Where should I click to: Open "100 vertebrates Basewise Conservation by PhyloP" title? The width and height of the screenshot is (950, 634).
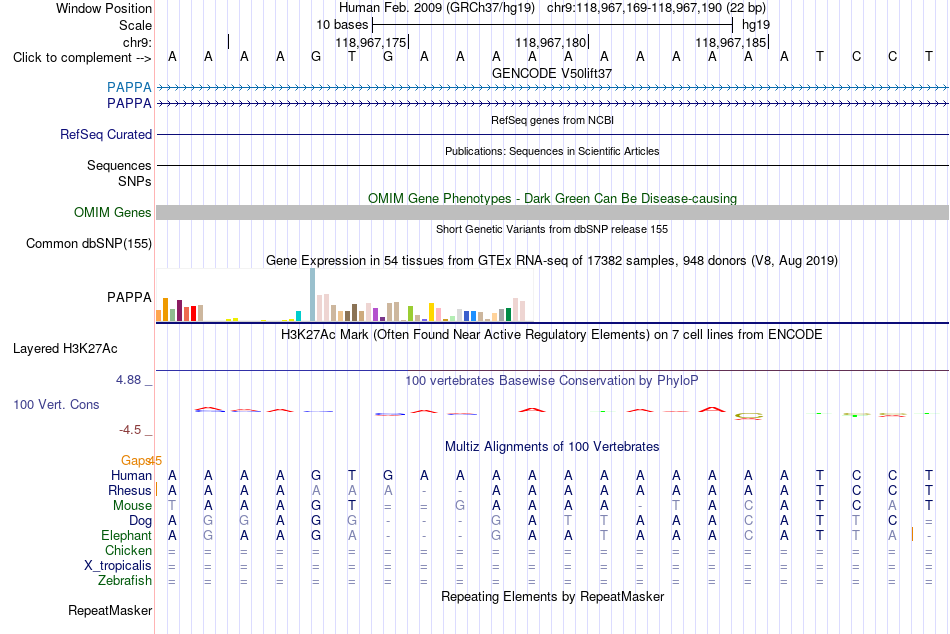coord(552,381)
